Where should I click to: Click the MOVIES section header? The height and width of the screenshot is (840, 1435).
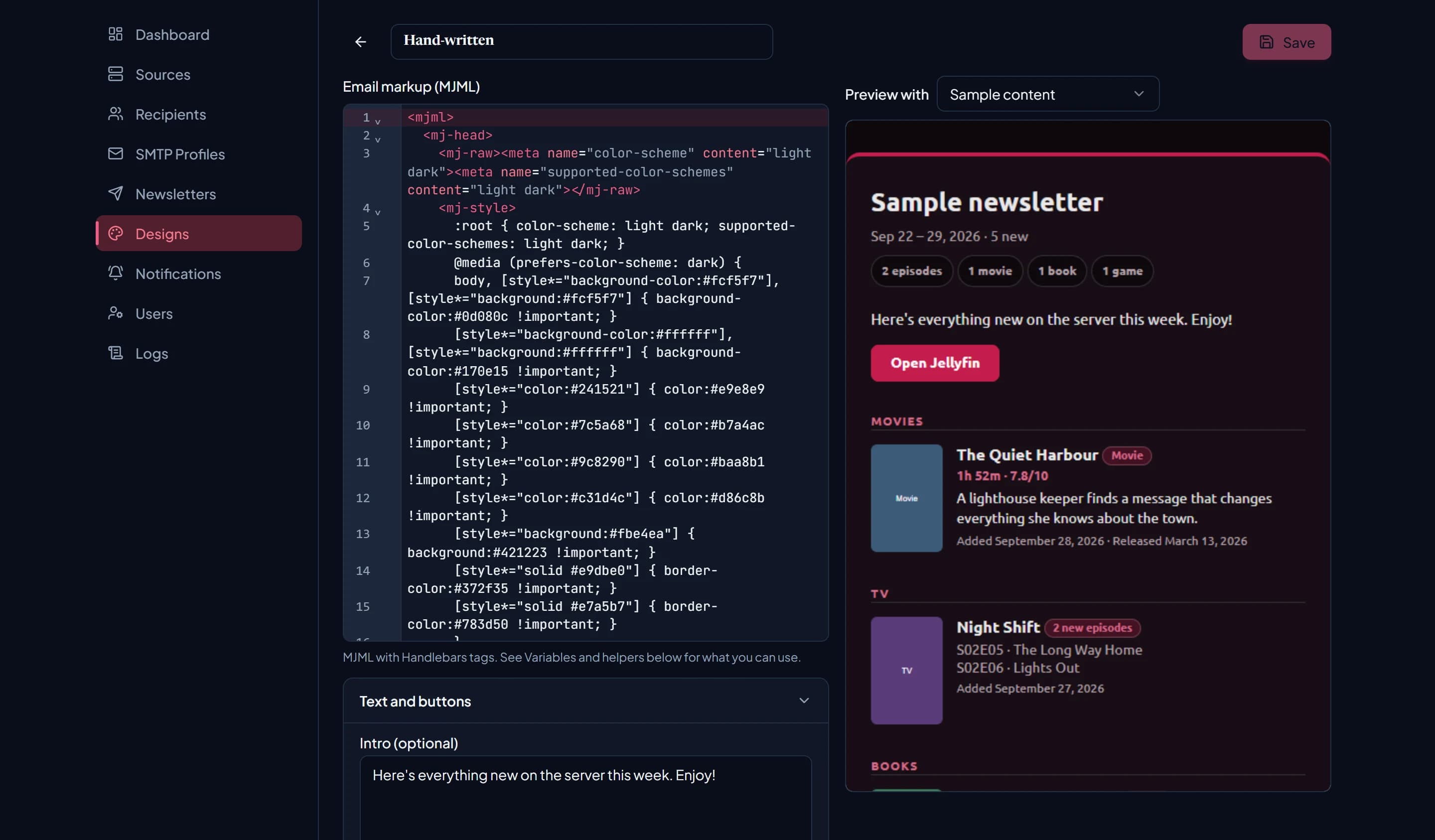click(x=896, y=421)
